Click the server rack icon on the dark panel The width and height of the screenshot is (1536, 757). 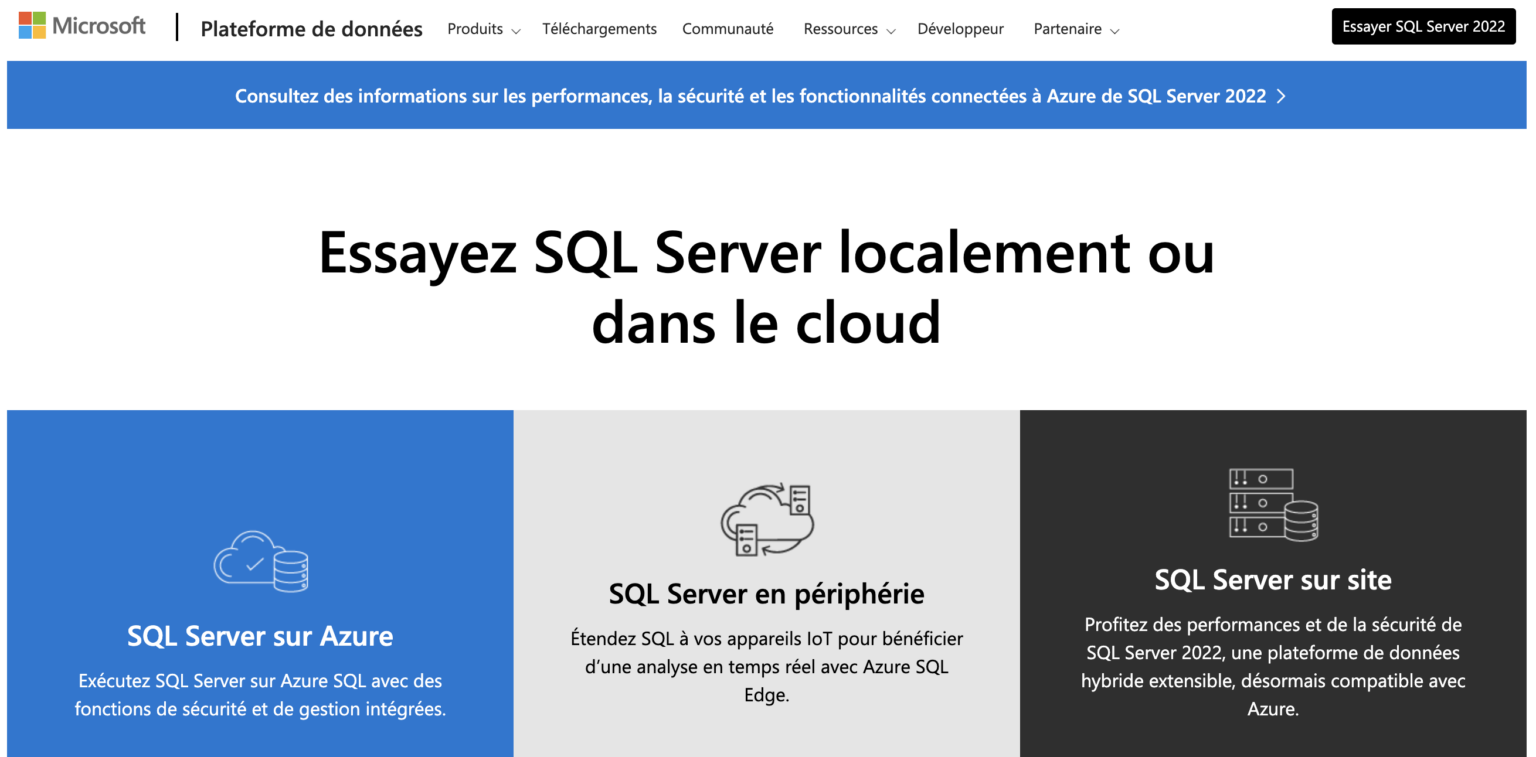pos(1272,505)
